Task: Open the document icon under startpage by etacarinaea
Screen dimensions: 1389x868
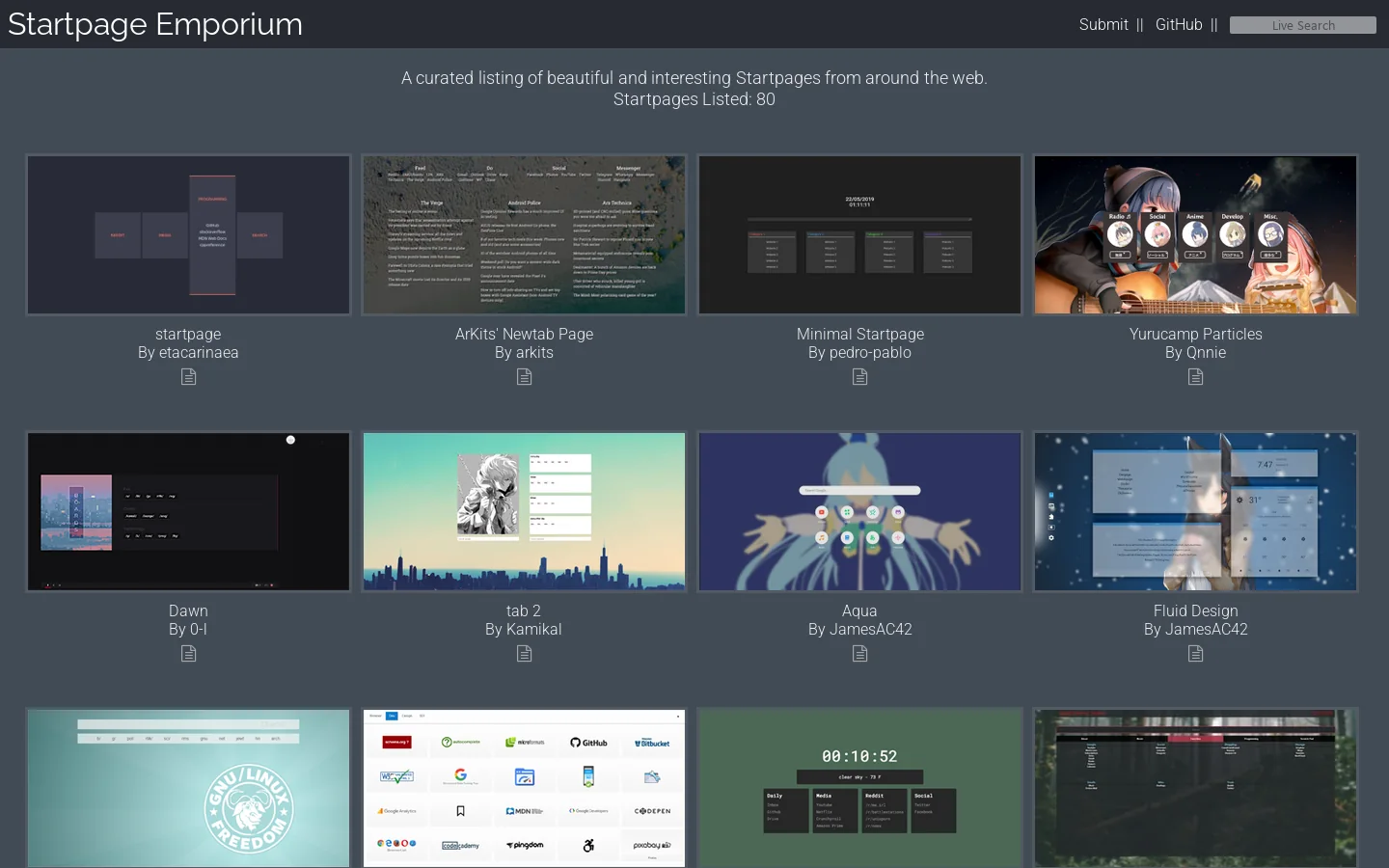Action: pyautogui.click(x=188, y=376)
